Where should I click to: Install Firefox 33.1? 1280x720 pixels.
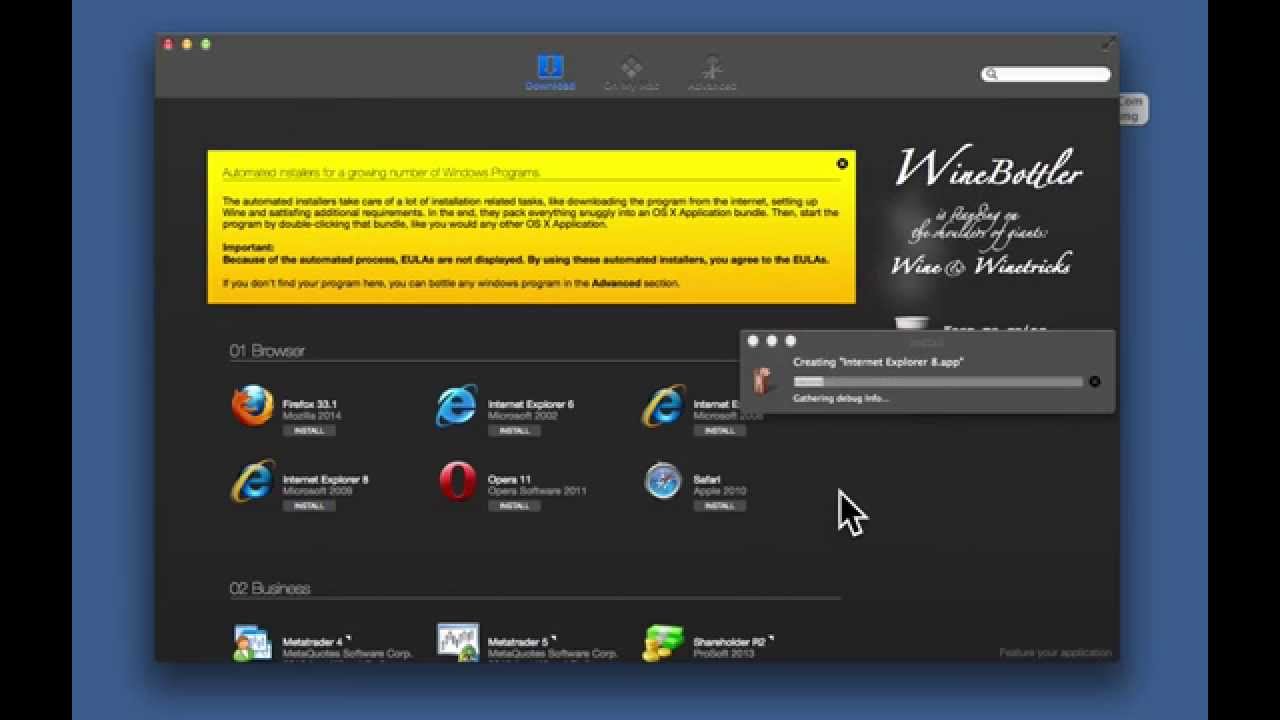(309, 431)
